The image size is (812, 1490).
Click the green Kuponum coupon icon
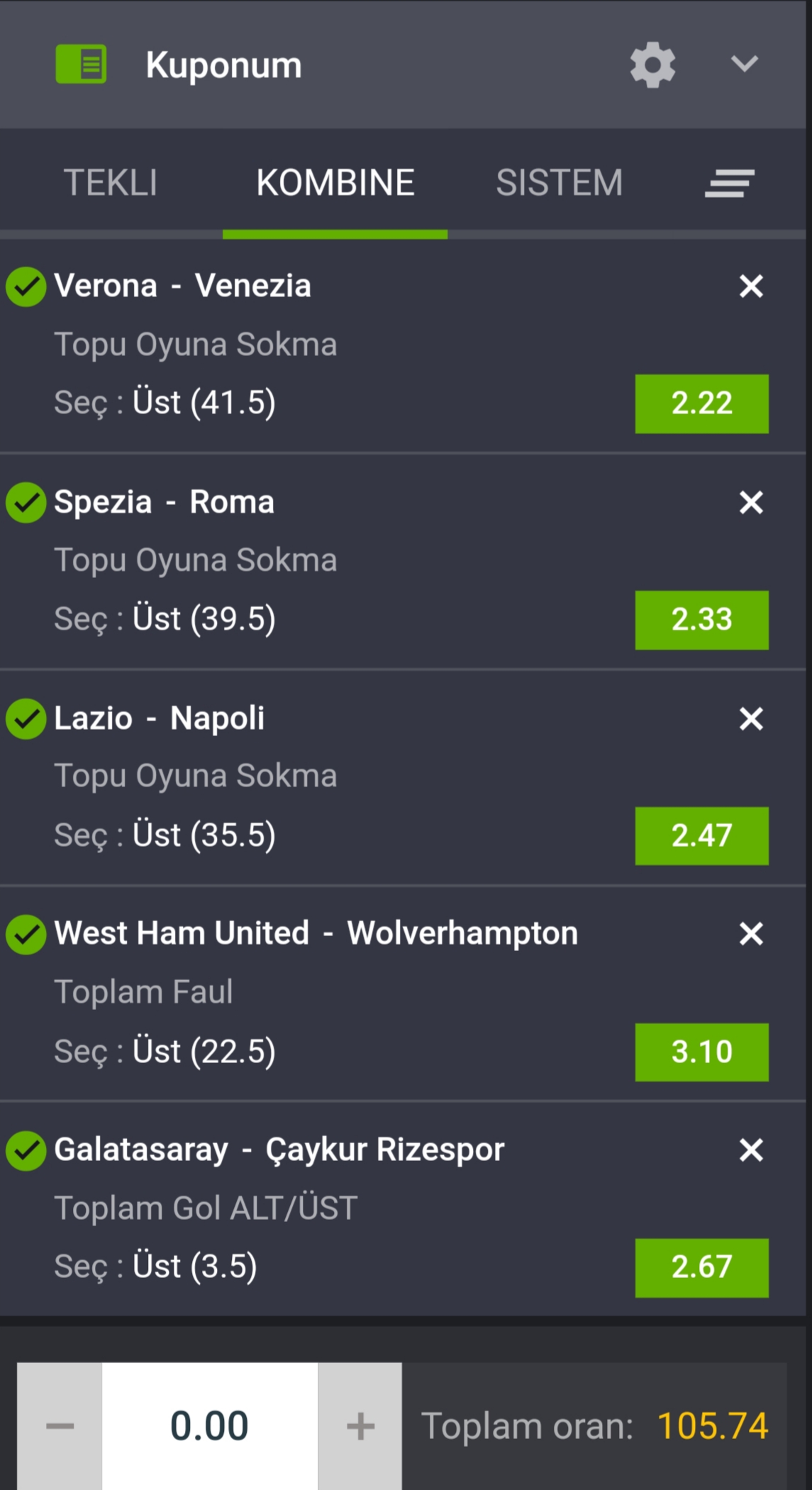[x=81, y=65]
